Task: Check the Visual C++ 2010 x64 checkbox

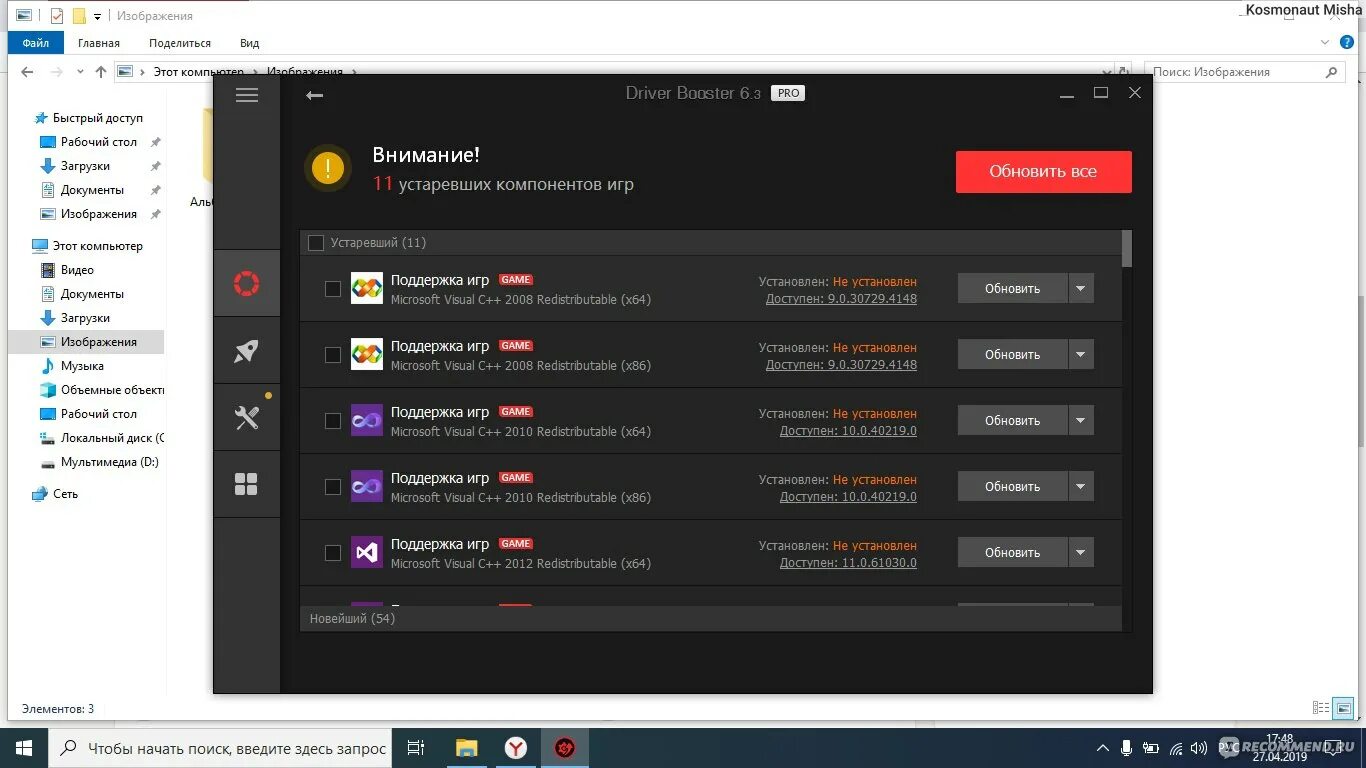Action: (x=333, y=421)
